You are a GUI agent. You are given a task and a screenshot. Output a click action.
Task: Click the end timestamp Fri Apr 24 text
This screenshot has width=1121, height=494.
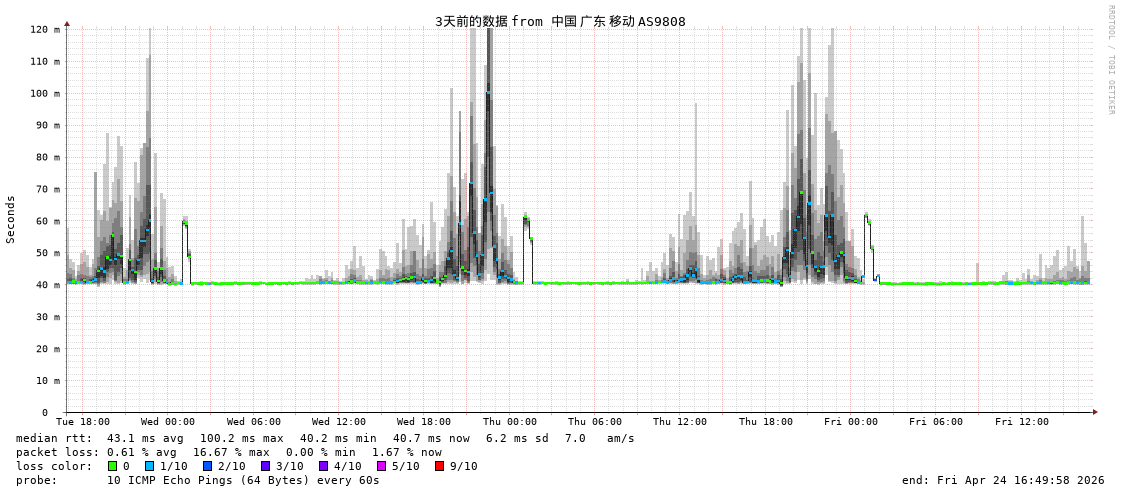[1003, 480]
